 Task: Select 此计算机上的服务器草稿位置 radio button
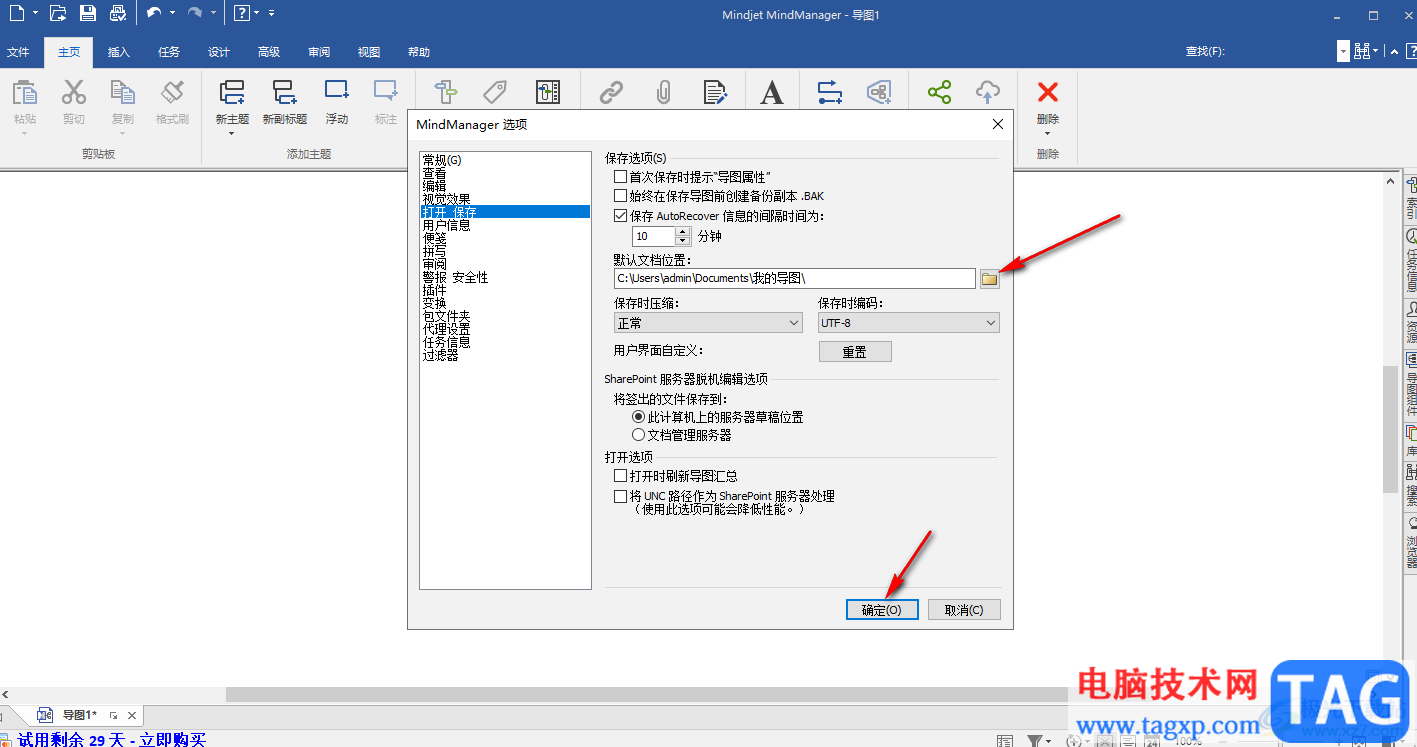tap(639, 417)
